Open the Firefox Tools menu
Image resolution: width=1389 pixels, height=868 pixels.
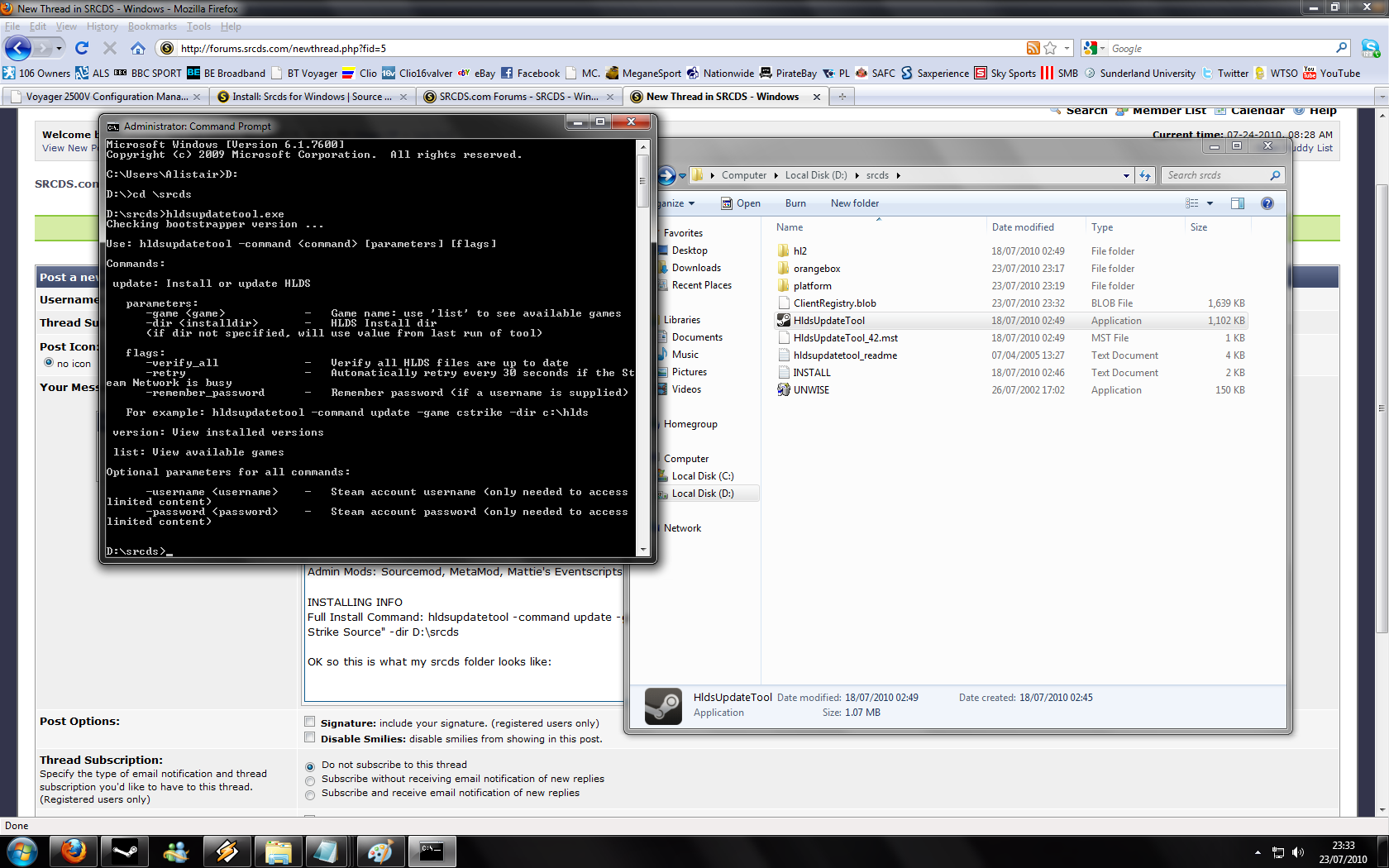[x=198, y=26]
